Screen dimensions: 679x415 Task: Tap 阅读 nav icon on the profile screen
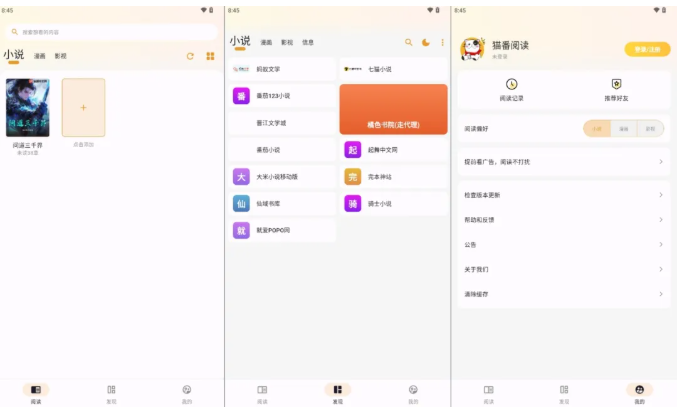pos(488,390)
